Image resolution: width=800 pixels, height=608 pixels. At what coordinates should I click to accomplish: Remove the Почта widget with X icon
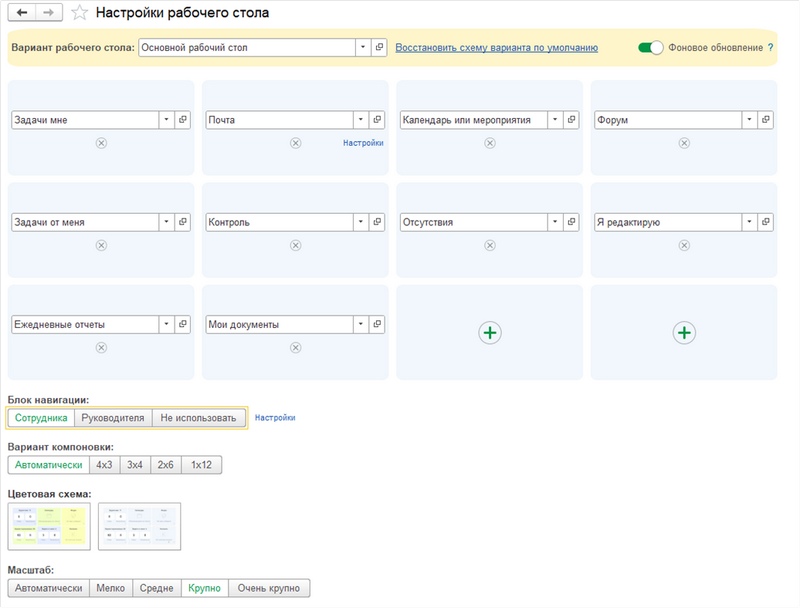(x=295, y=143)
